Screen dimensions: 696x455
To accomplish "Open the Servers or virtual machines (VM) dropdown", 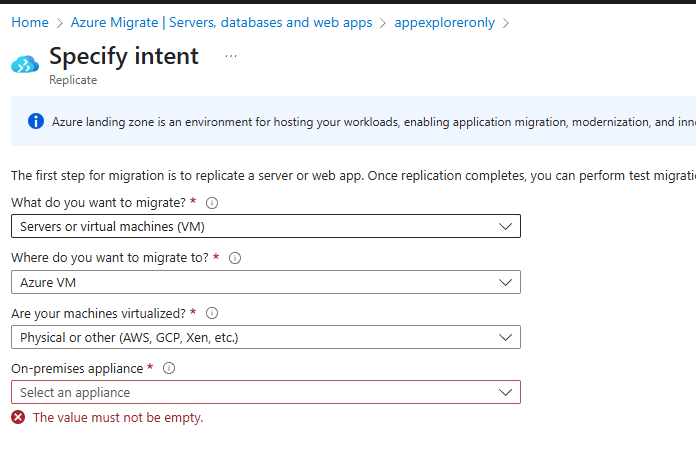I will pyautogui.click(x=266, y=226).
